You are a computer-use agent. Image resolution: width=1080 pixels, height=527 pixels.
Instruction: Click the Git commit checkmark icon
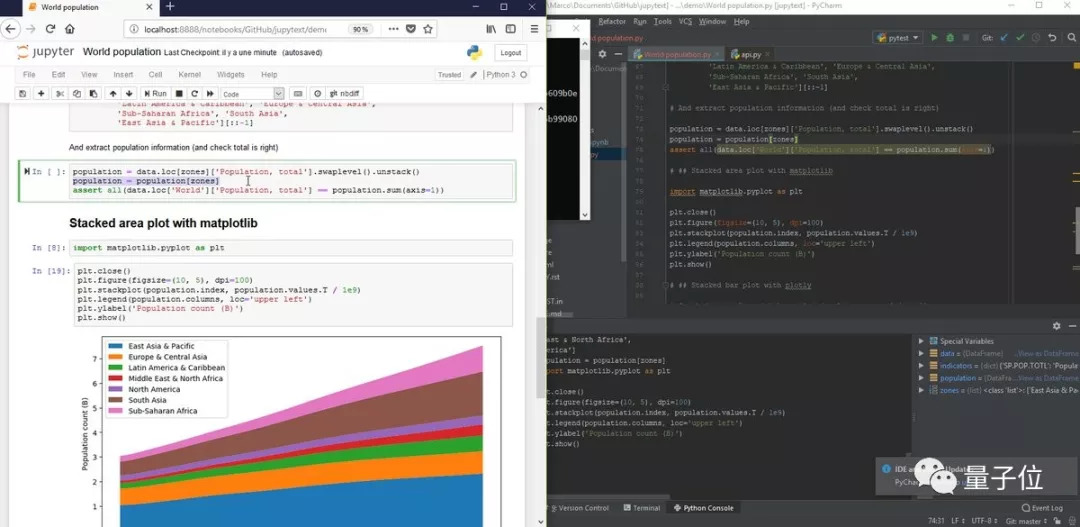(x=1021, y=38)
